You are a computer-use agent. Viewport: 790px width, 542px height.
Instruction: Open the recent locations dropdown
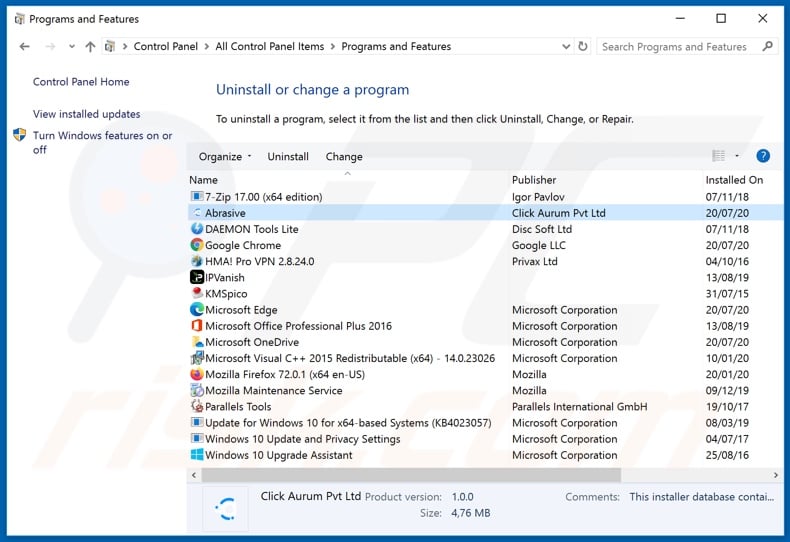click(x=72, y=47)
